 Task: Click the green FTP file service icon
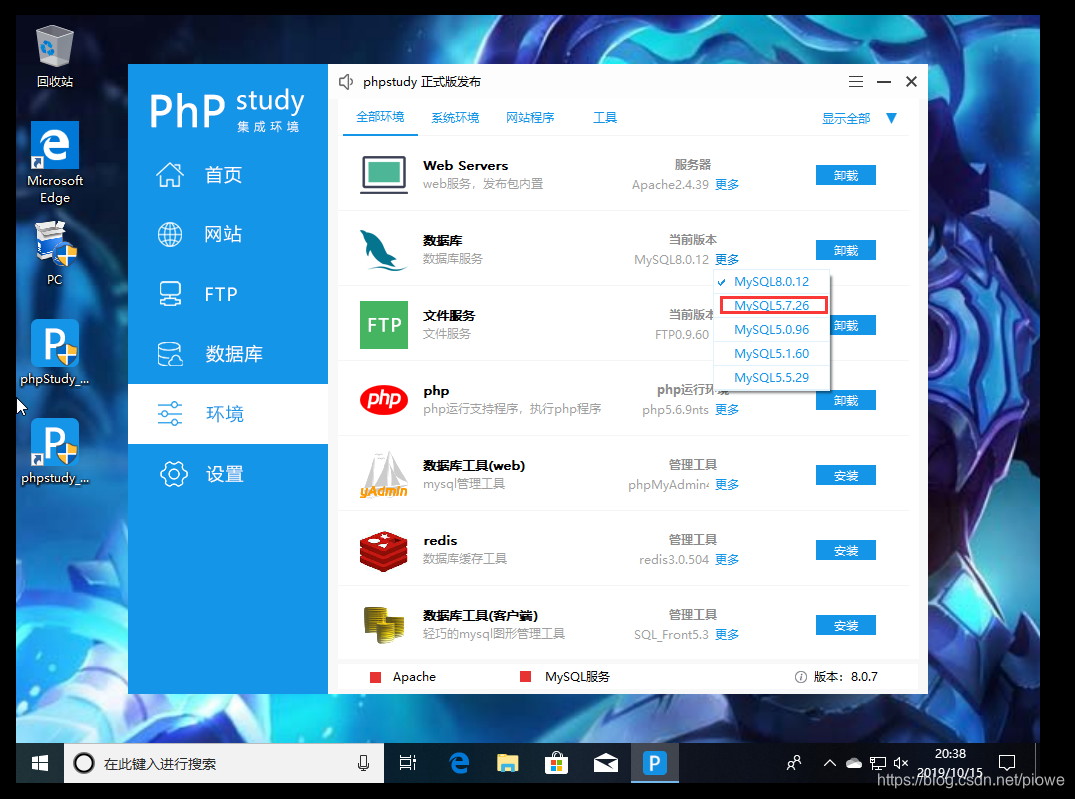[x=384, y=325]
